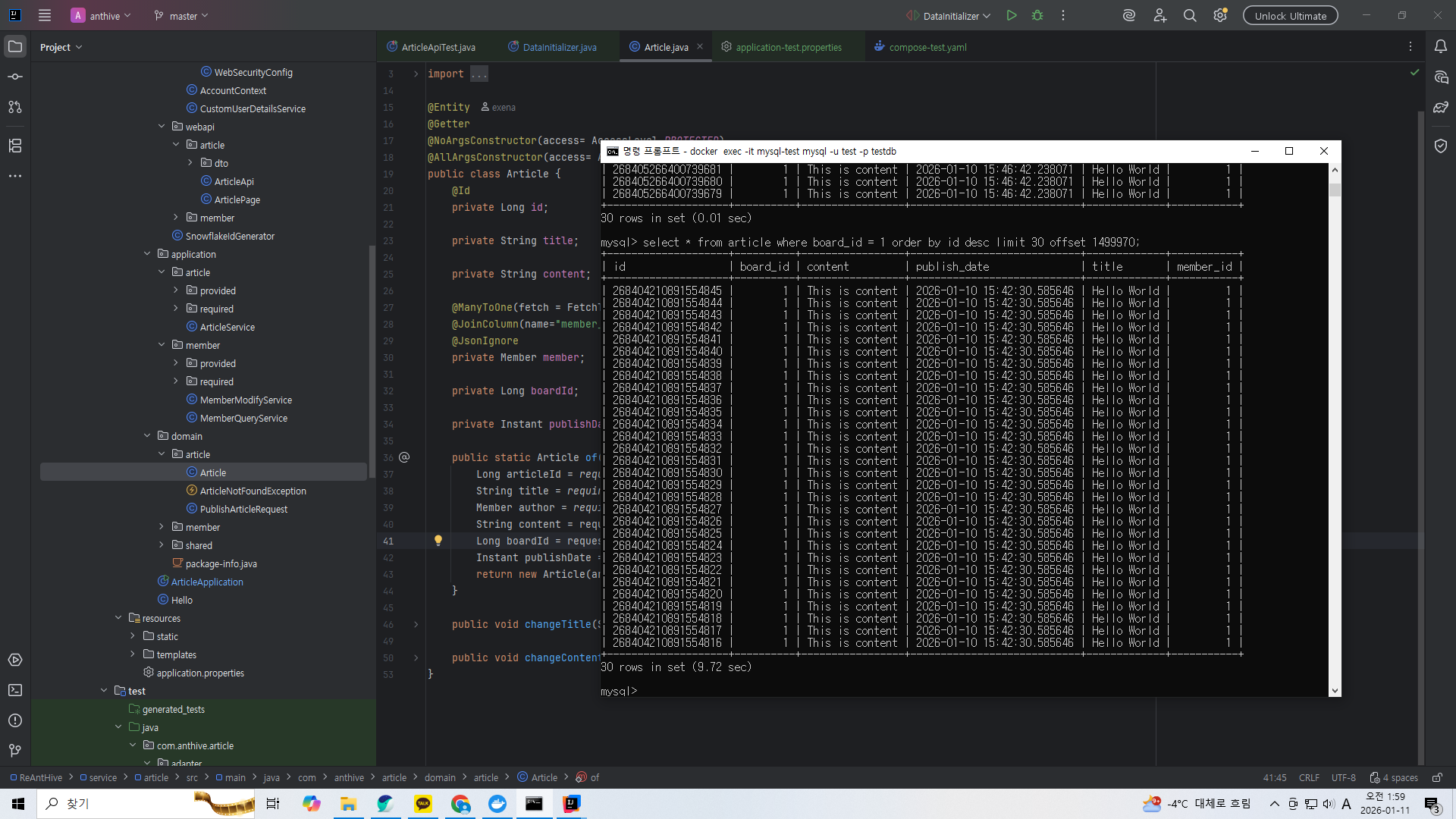Click the lightbulb intention on line 41
1456x819 pixels.
coord(438,541)
